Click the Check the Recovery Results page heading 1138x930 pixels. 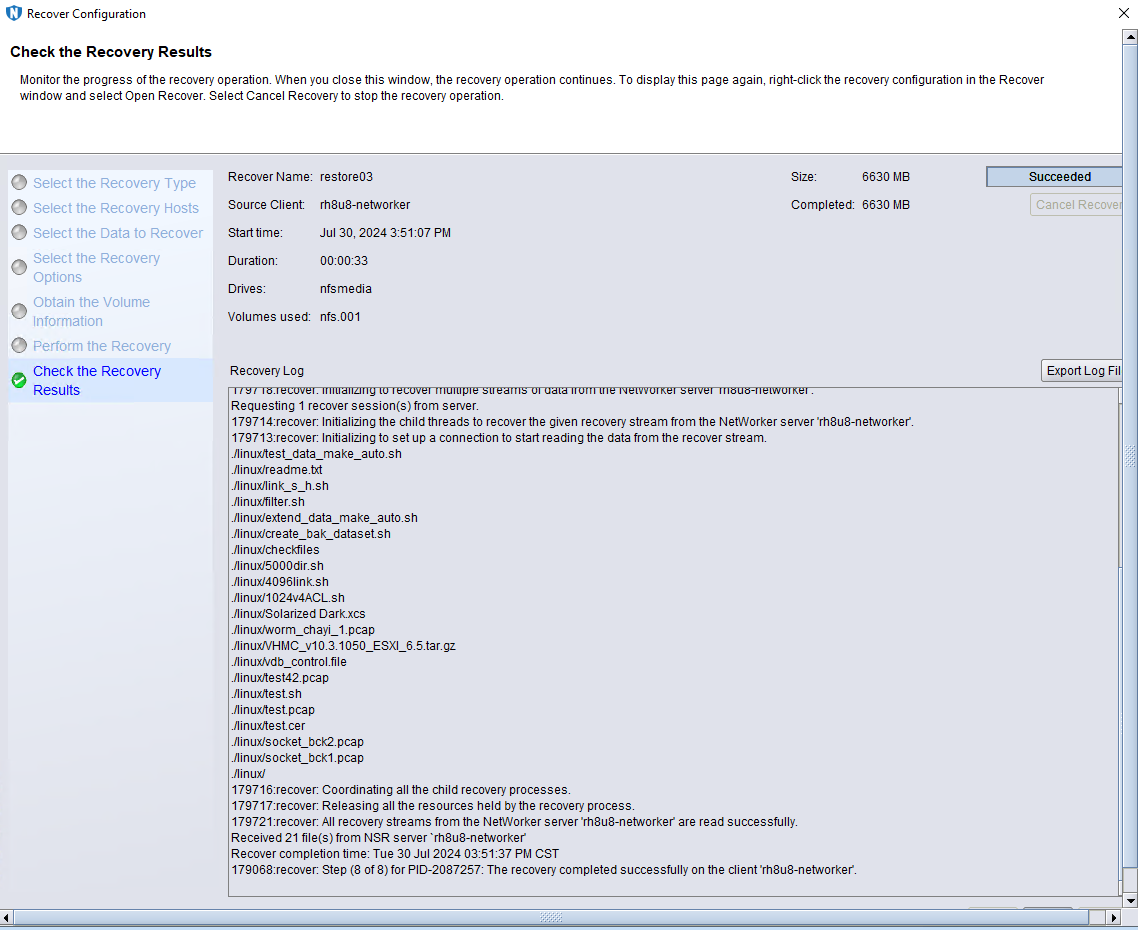pyautogui.click(x=111, y=52)
